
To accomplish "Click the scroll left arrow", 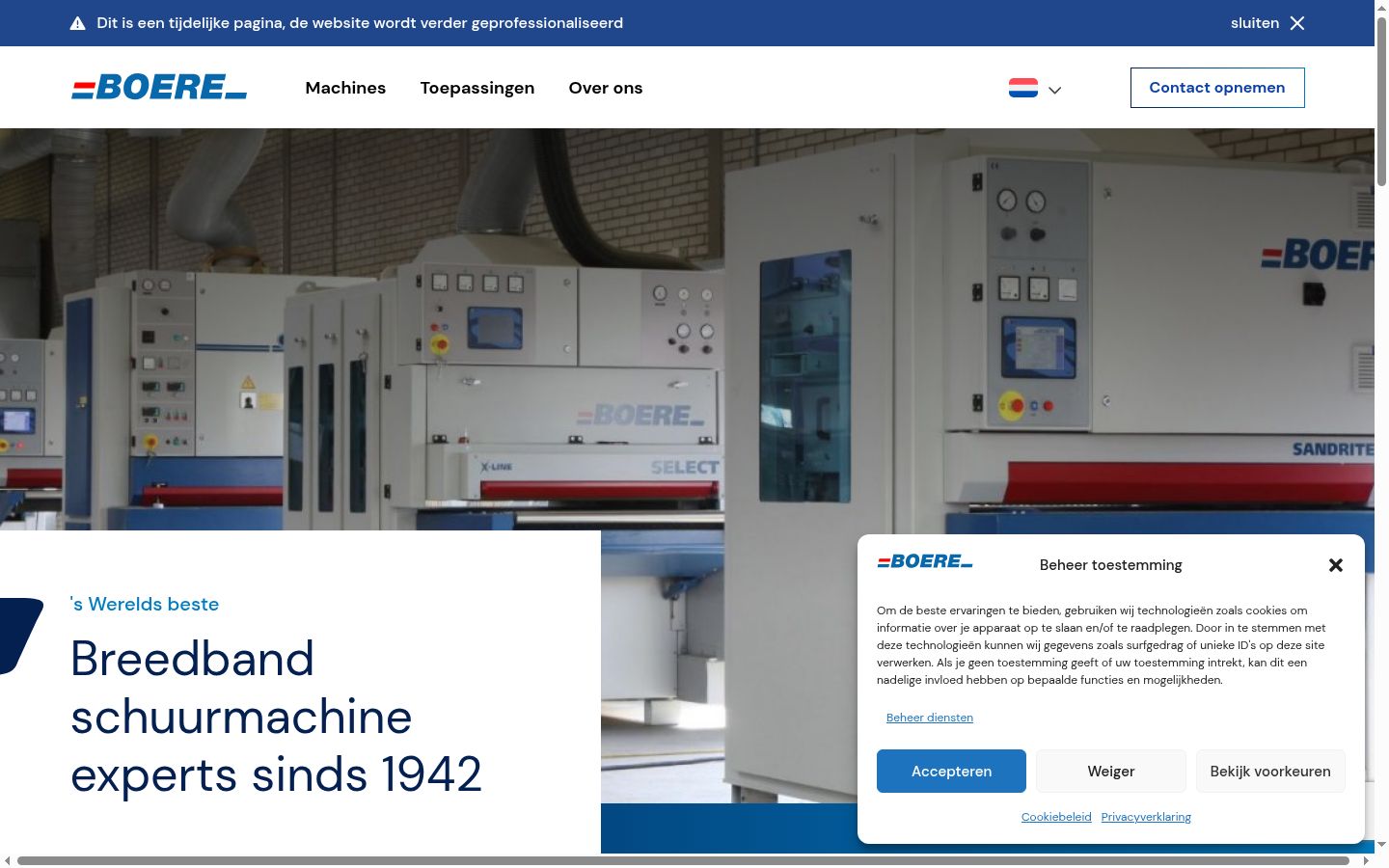I will [8, 860].
